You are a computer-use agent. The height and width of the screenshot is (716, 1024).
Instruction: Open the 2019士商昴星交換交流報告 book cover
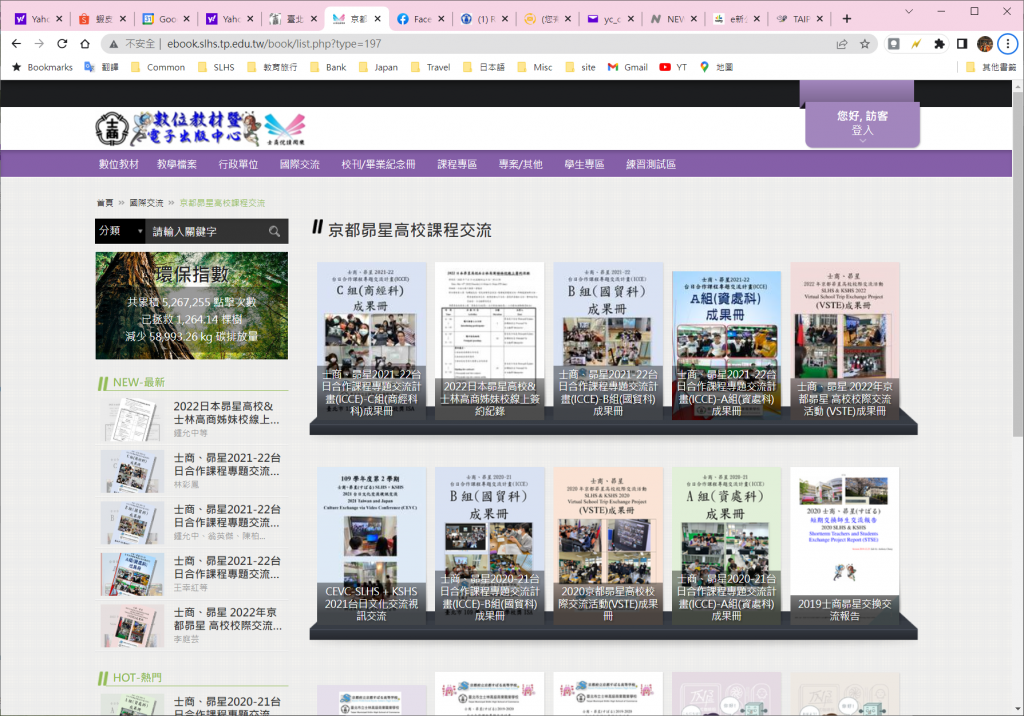844,545
